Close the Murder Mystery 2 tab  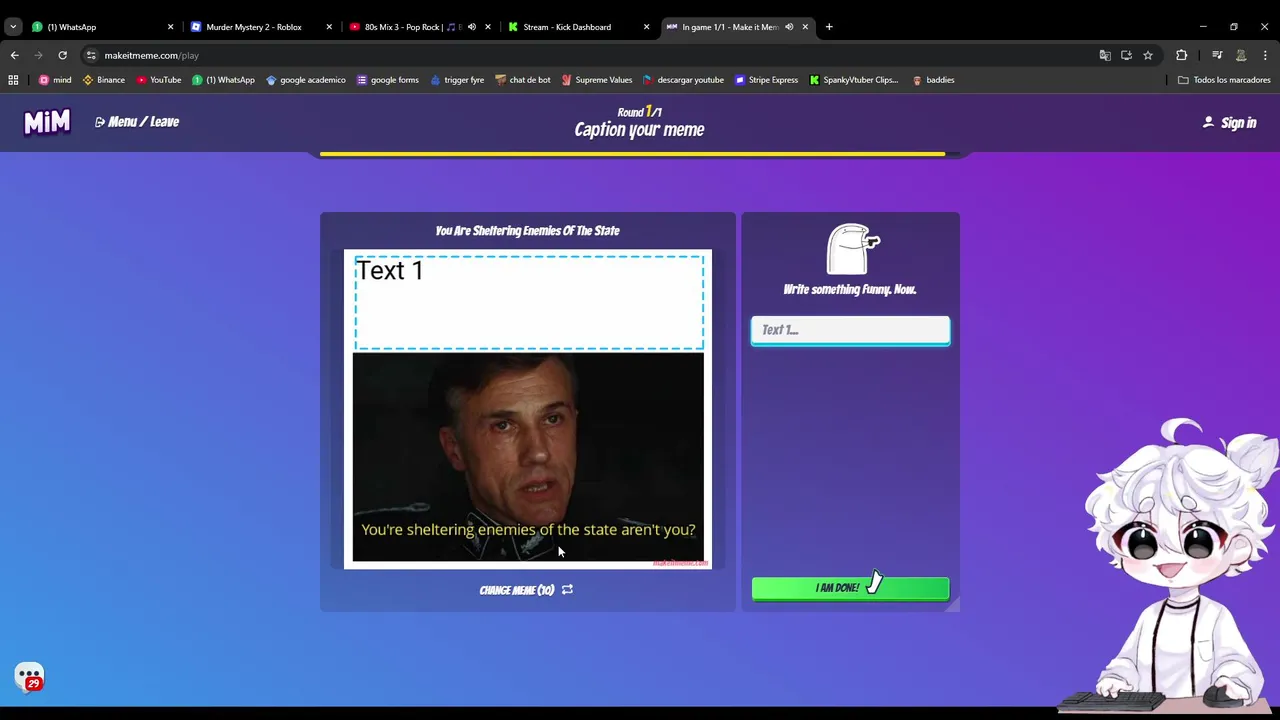click(329, 27)
